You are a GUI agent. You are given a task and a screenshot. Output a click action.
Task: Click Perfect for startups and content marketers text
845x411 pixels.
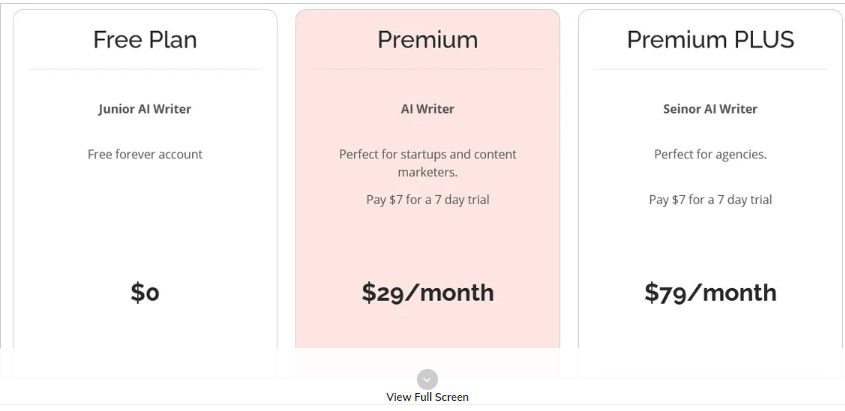(427, 163)
